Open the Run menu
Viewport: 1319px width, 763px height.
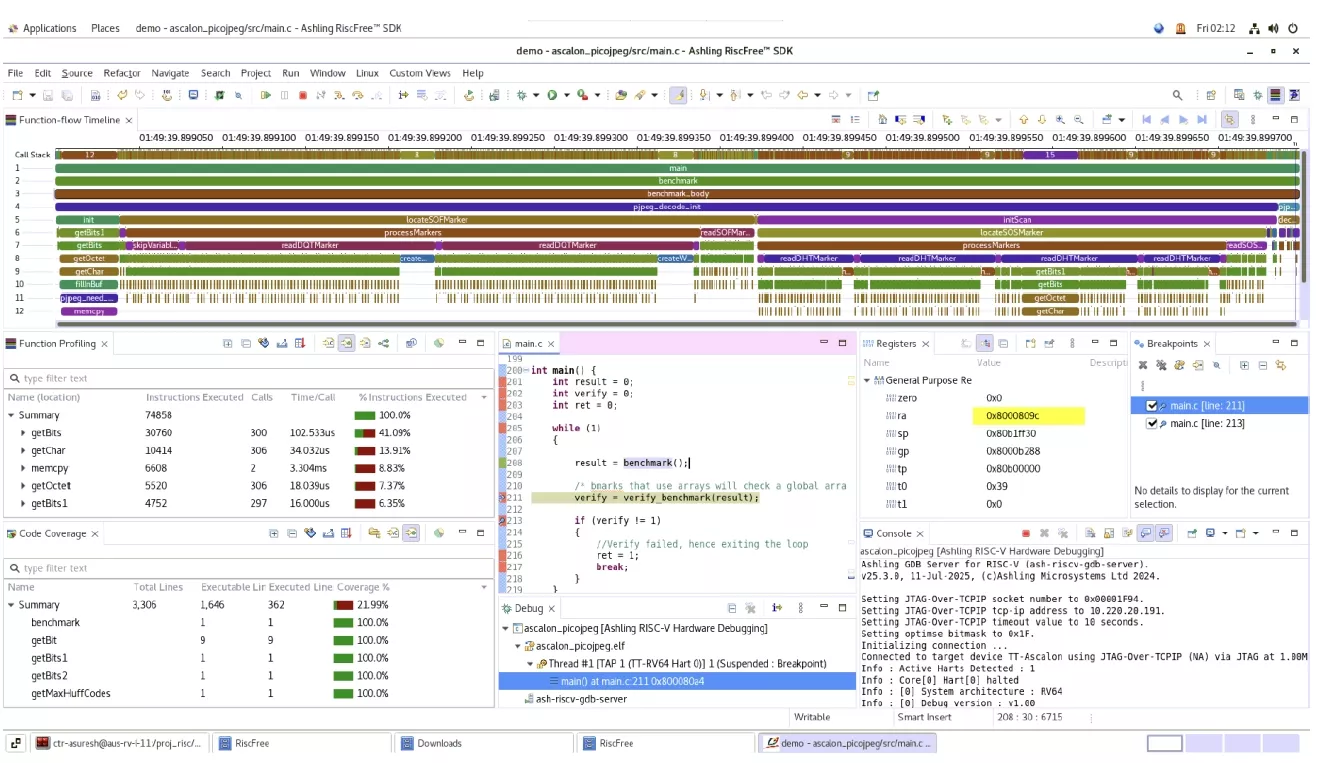pyautogui.click(x=290, y=73)
